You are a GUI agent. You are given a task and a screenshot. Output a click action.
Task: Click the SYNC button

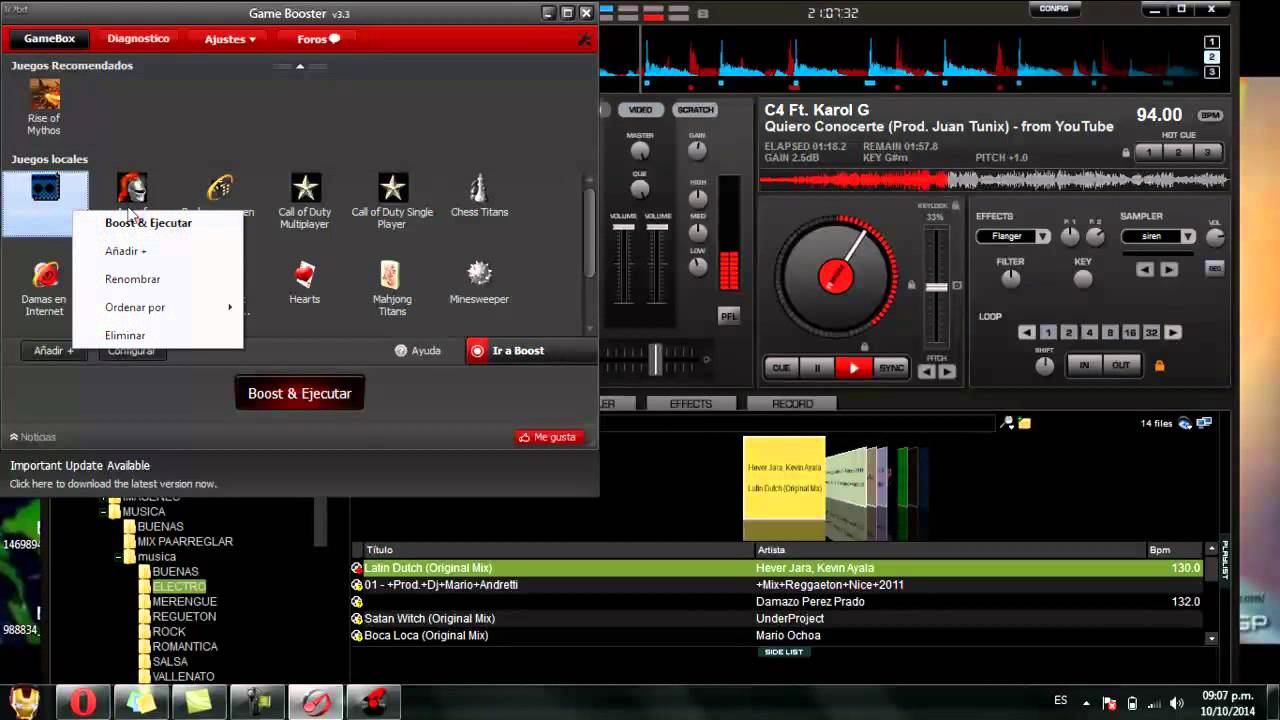(891, 368)
